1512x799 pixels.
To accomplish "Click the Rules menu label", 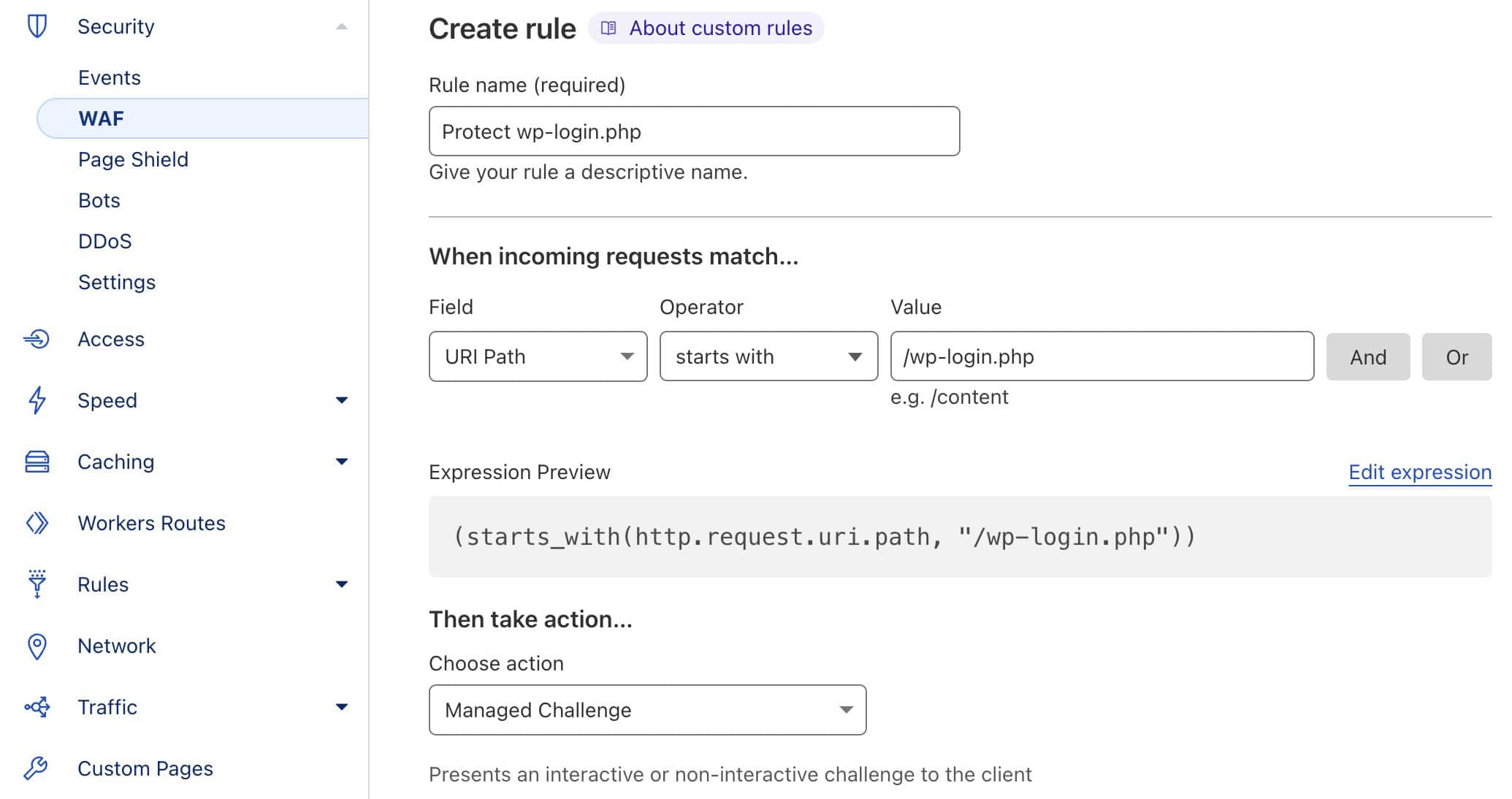I will pyautogui.click(x=103, y=584).
